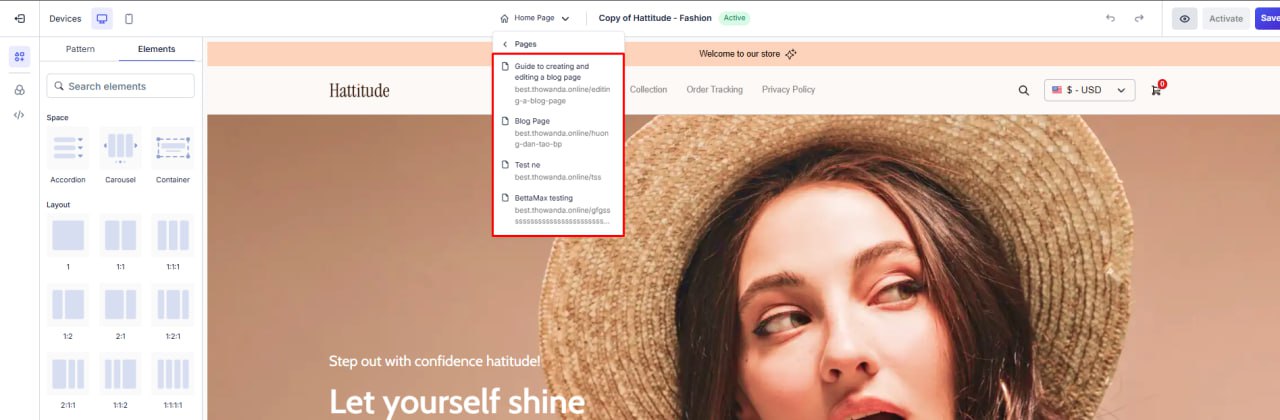Click the redo arrow icon
The height and width of the screenshot is (420, 1280).
1139,18
